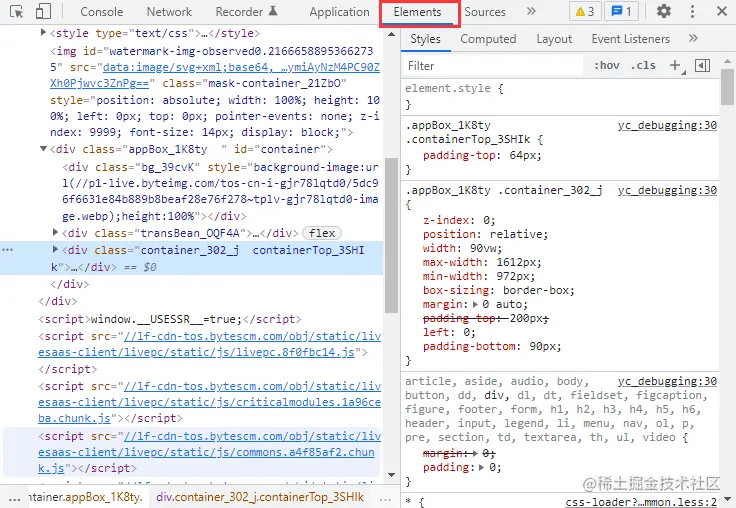
Task: Open yc_debugging:30 source for container_302_j rule
Action: 667,190
